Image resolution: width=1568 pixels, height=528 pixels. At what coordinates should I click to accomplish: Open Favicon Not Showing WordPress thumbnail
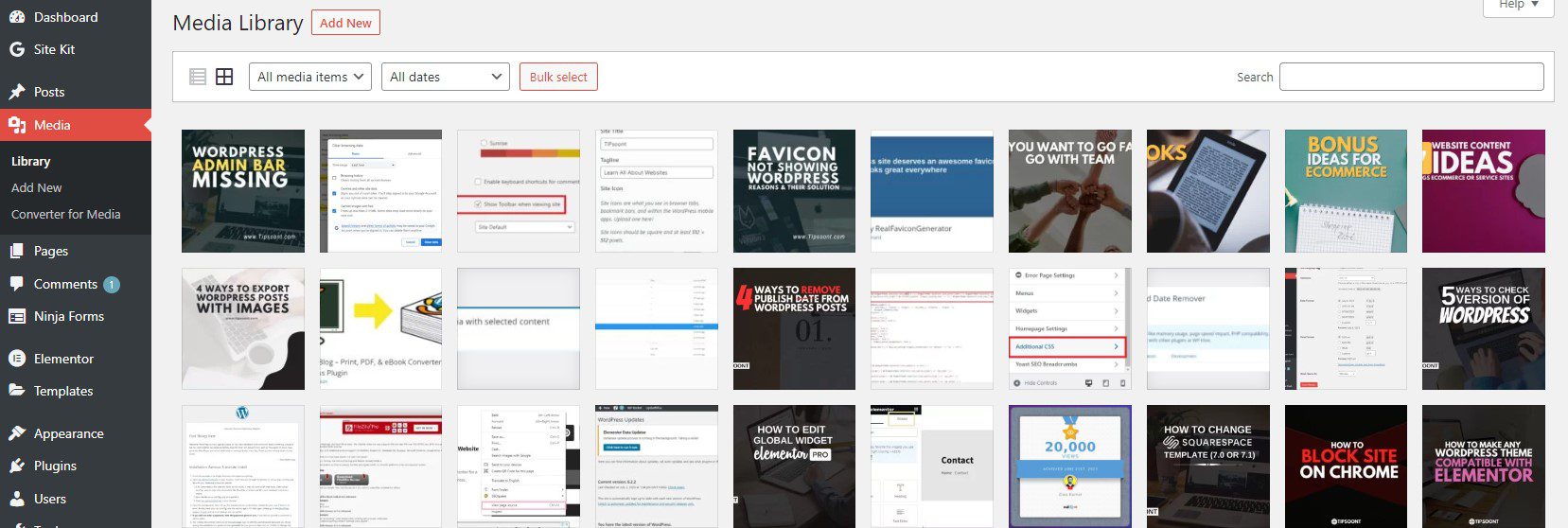[x=794, y=191]
